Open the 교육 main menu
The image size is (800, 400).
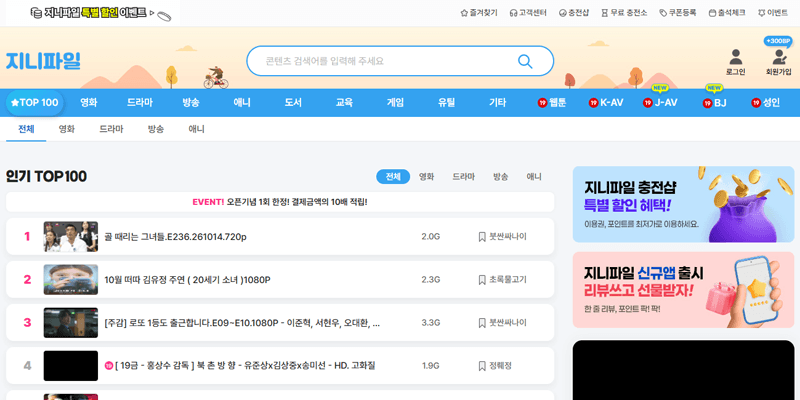click(344, 103)
